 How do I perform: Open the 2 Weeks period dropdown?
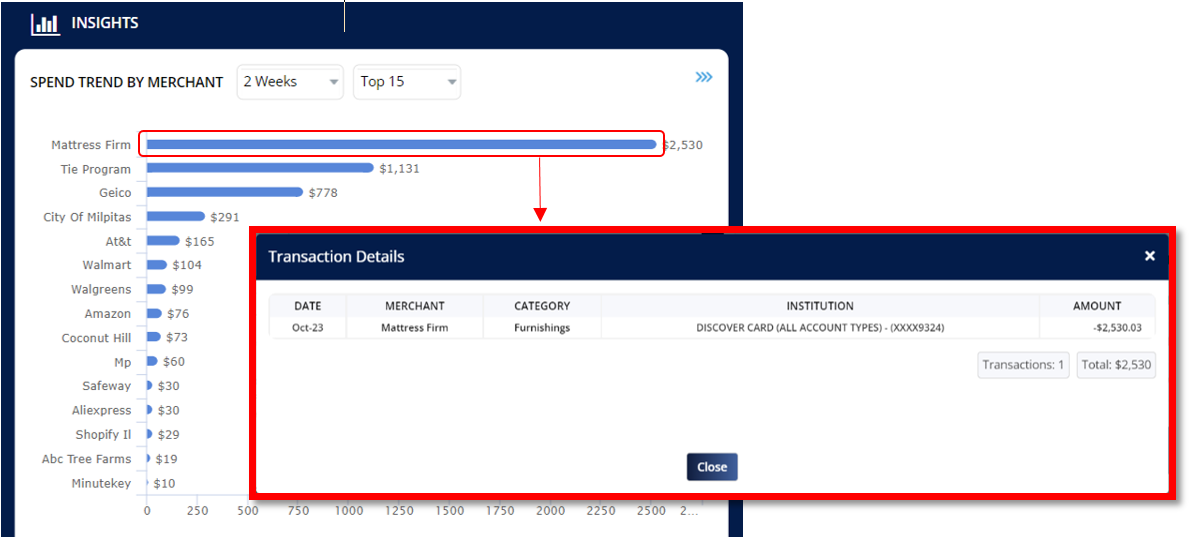pyautogui.click(x=290, y=82)
